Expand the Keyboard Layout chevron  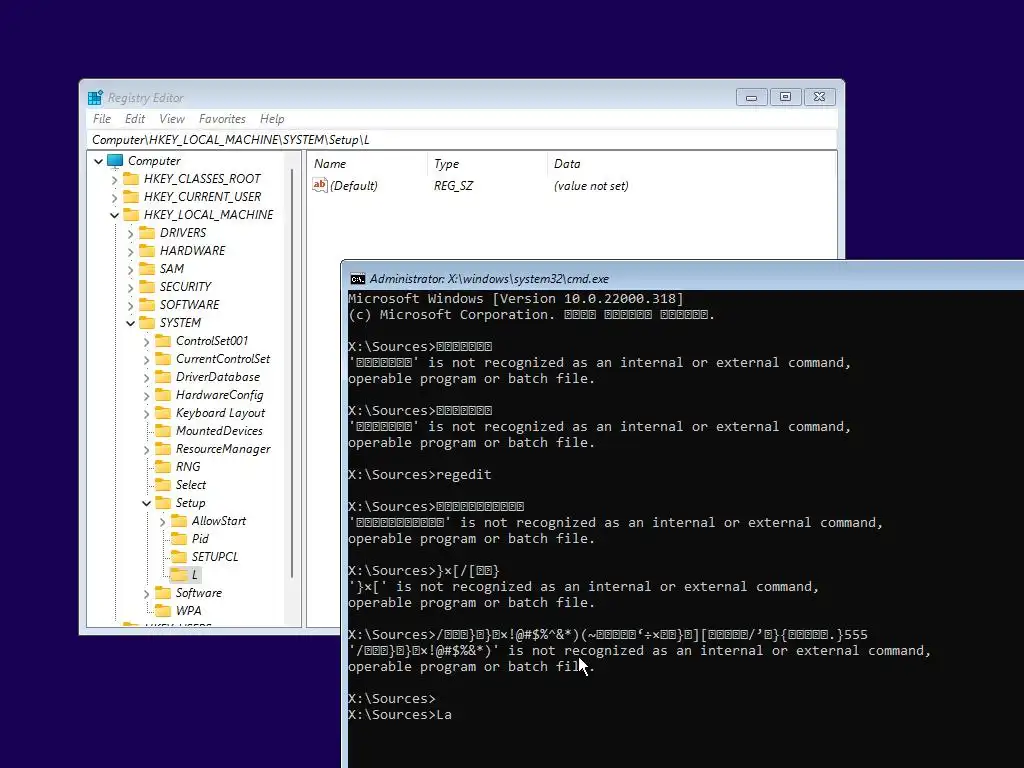[x=146, y=413]
